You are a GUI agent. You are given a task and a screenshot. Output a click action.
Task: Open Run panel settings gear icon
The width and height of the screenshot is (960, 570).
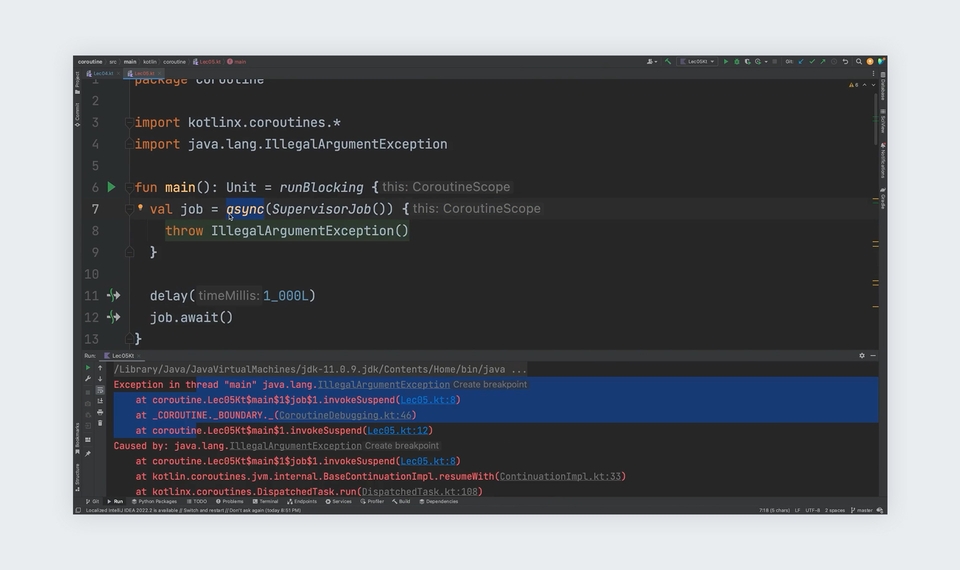[x=862, y=356]
